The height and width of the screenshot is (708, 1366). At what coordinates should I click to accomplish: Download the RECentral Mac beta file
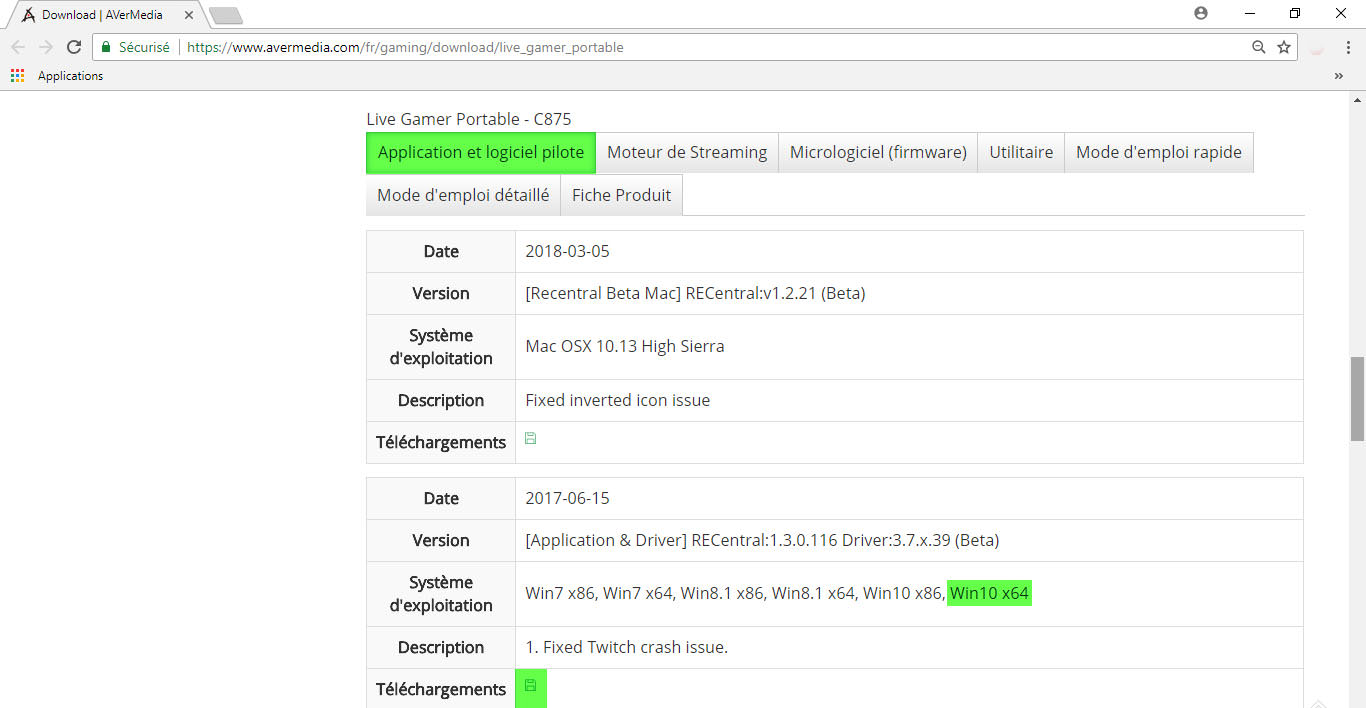point(530,439)
